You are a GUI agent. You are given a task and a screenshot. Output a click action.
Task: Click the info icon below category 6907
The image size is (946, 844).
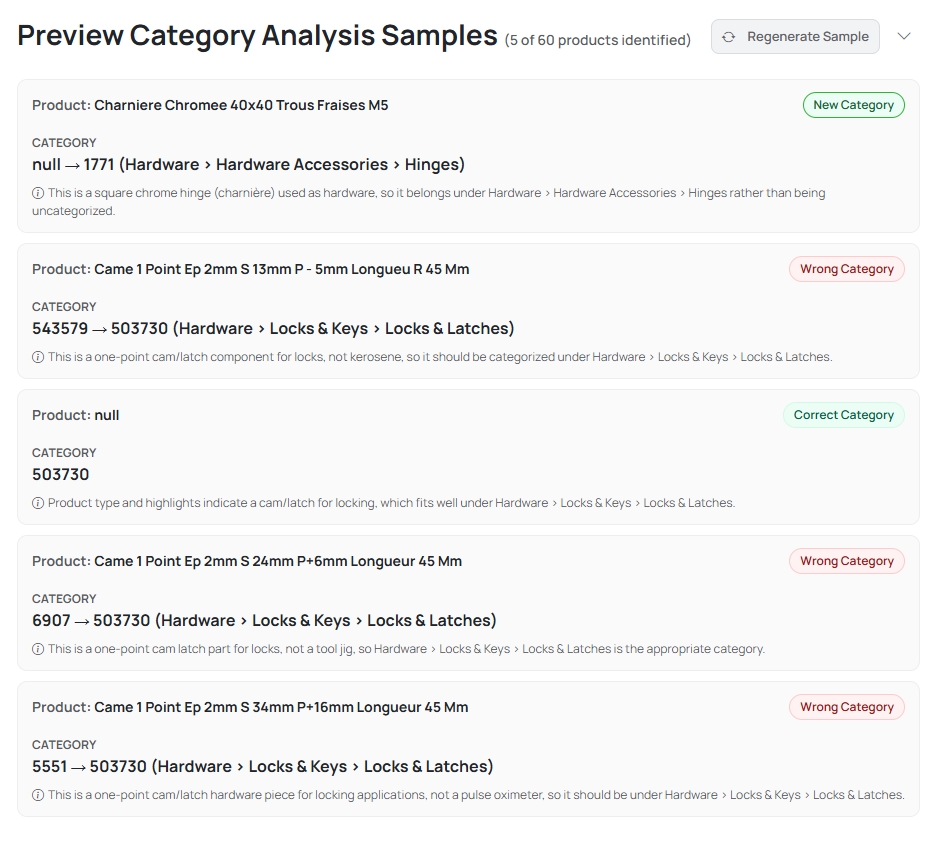38,649
